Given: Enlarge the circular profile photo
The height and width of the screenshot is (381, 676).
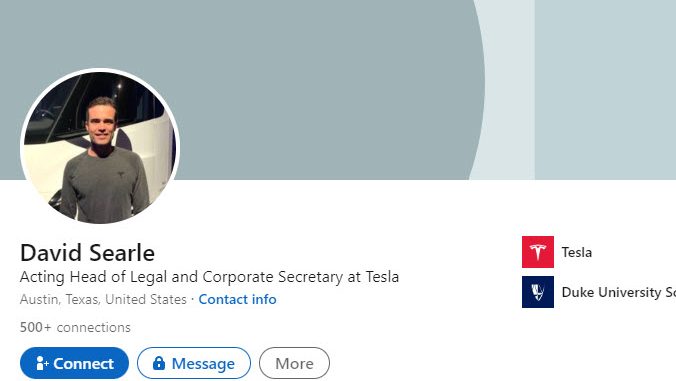Looking at the screenshot, I should click(x=100, y=148).
